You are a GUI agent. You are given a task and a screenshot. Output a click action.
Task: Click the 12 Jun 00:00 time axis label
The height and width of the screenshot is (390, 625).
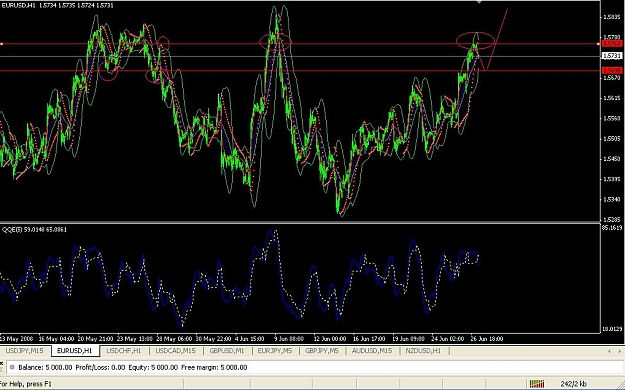point(329,339)
